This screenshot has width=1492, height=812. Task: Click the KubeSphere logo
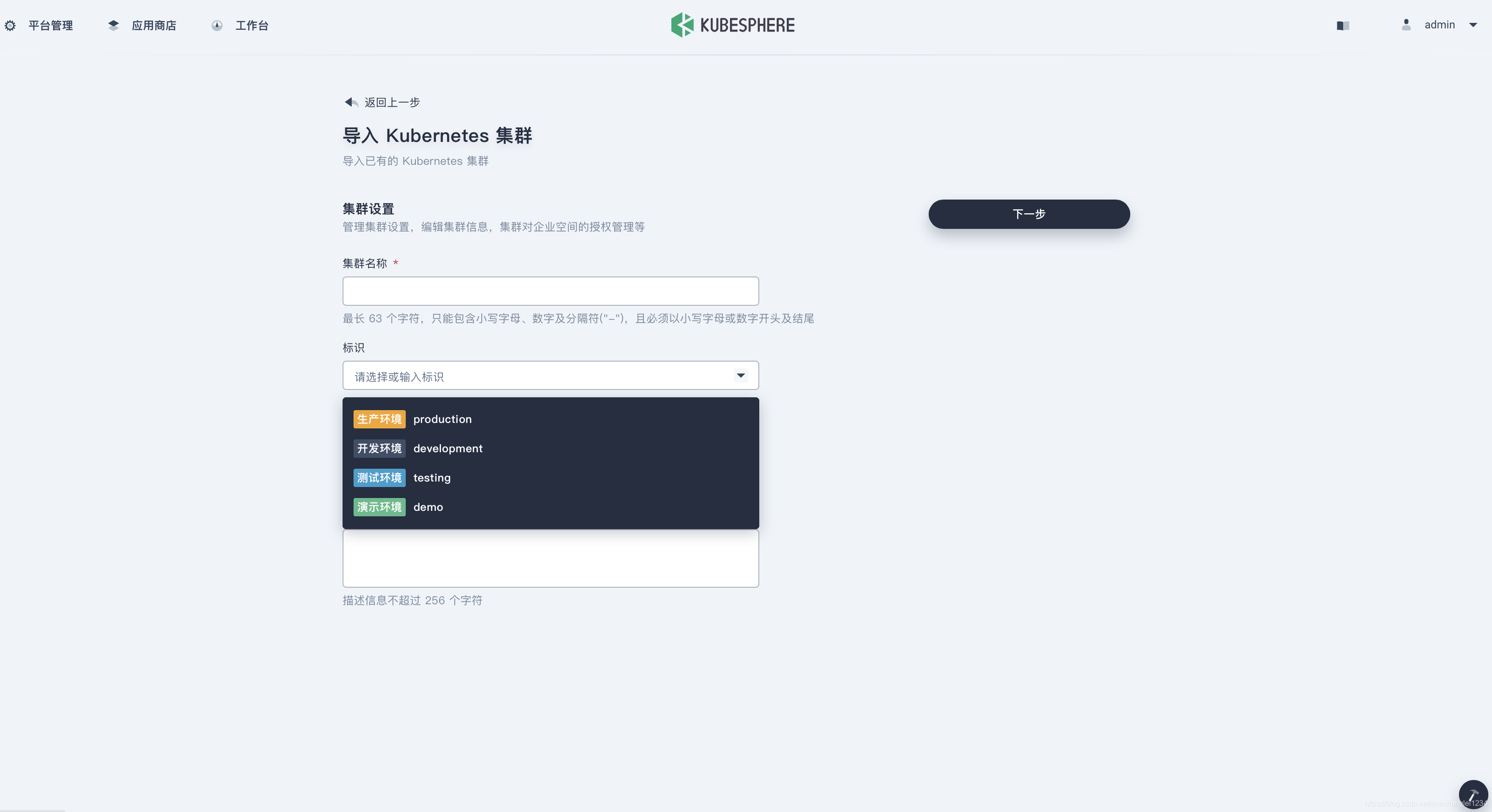click(733, 25)
